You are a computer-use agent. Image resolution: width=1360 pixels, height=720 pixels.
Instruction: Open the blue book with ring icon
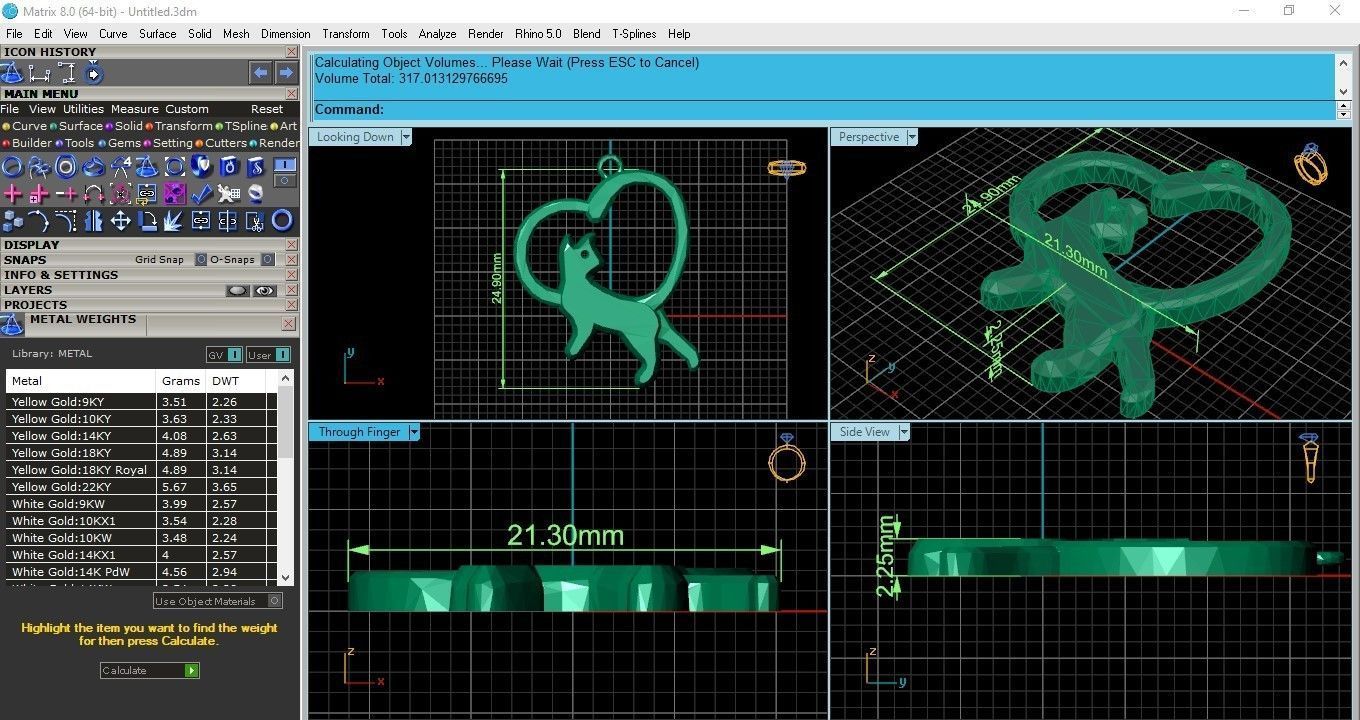point(228,166)
